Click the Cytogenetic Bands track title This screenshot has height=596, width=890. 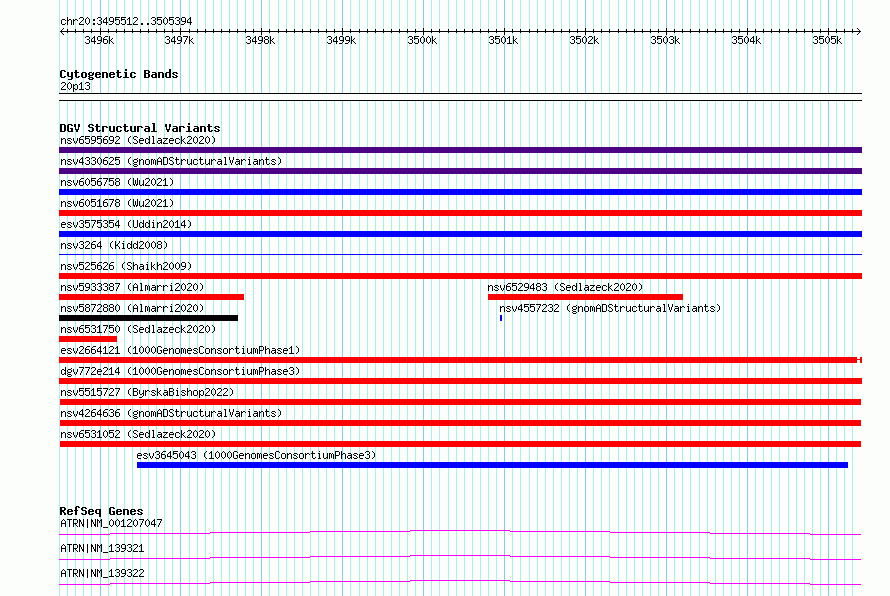(x=119, y=74)
